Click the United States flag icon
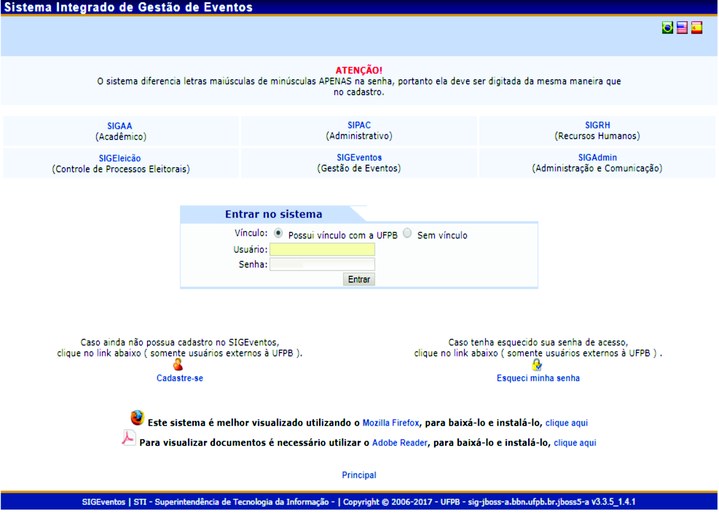 click(682, 29)
